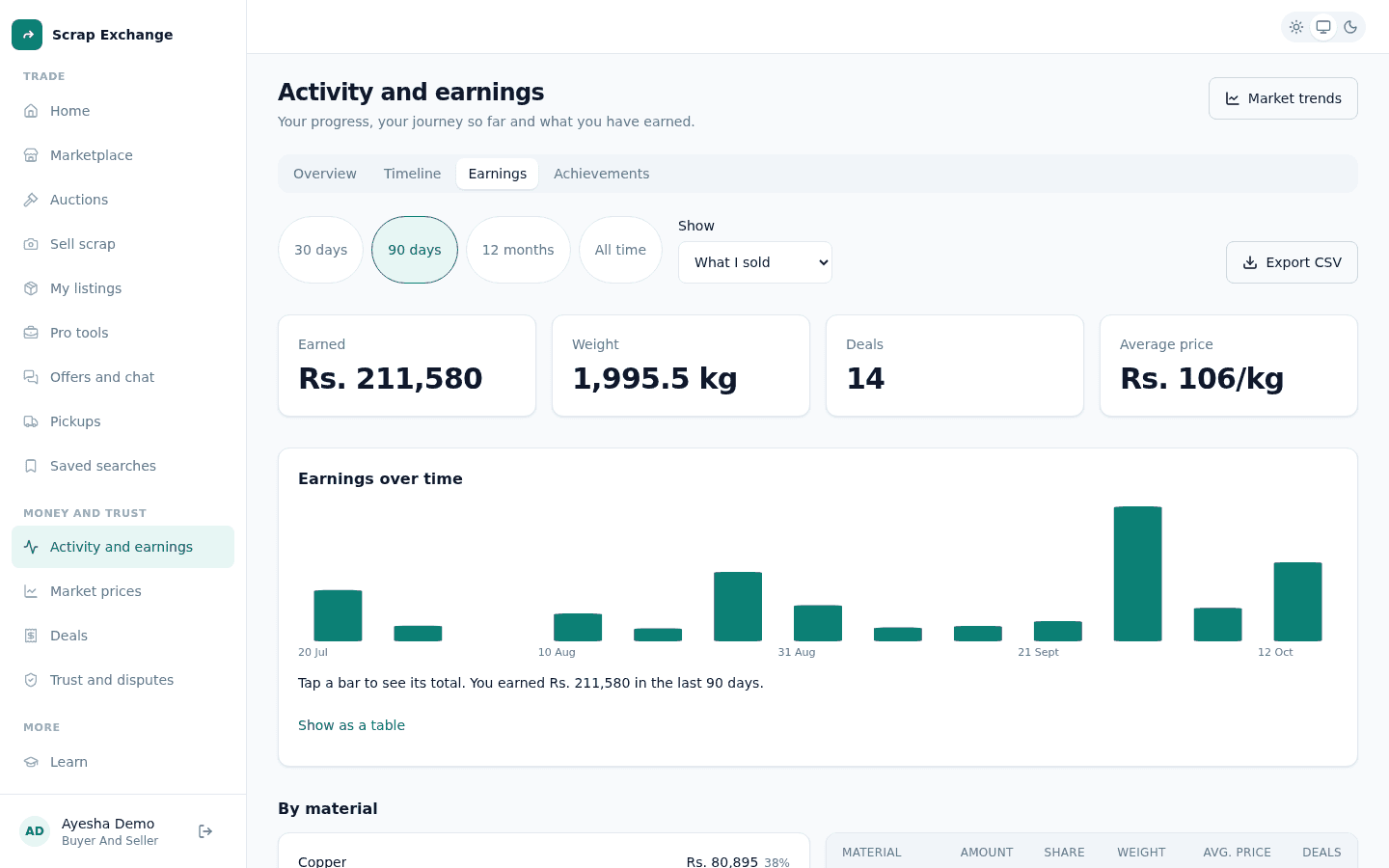
Task: Select the 30 days range
Action: [320, 250]
